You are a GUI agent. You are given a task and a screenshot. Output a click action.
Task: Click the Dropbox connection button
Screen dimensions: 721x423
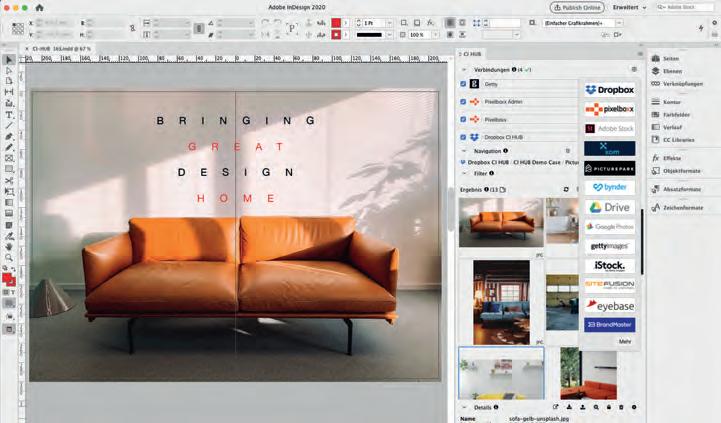[x=610, y=90]
